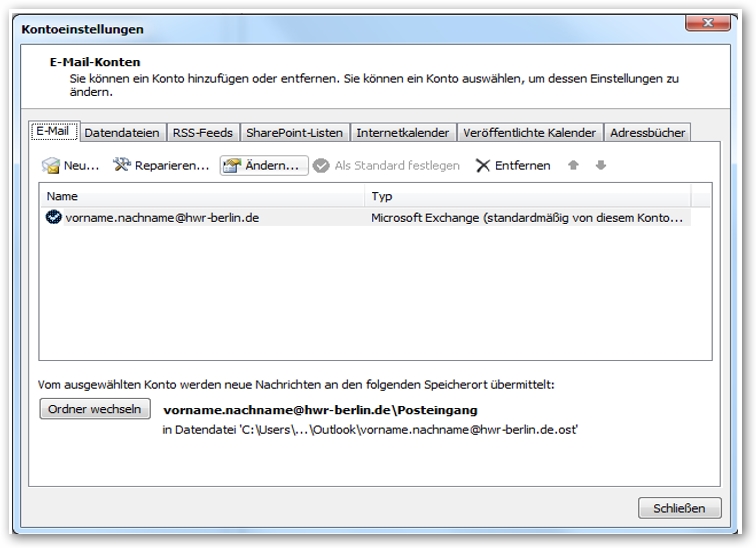The height and width of the screenshot is (548, 756).
Task: Click the E-Mail-Konten heading
Action: click(95, 62)
